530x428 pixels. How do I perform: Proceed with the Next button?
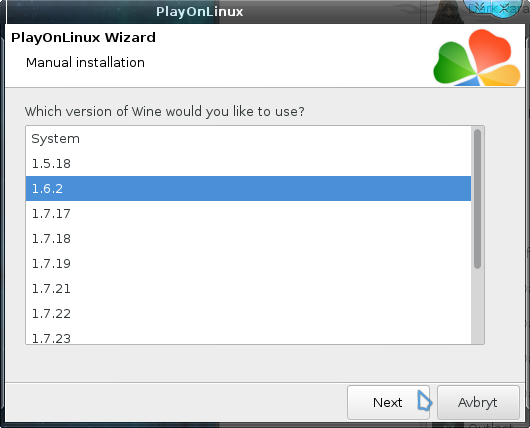tap(388, 402)
